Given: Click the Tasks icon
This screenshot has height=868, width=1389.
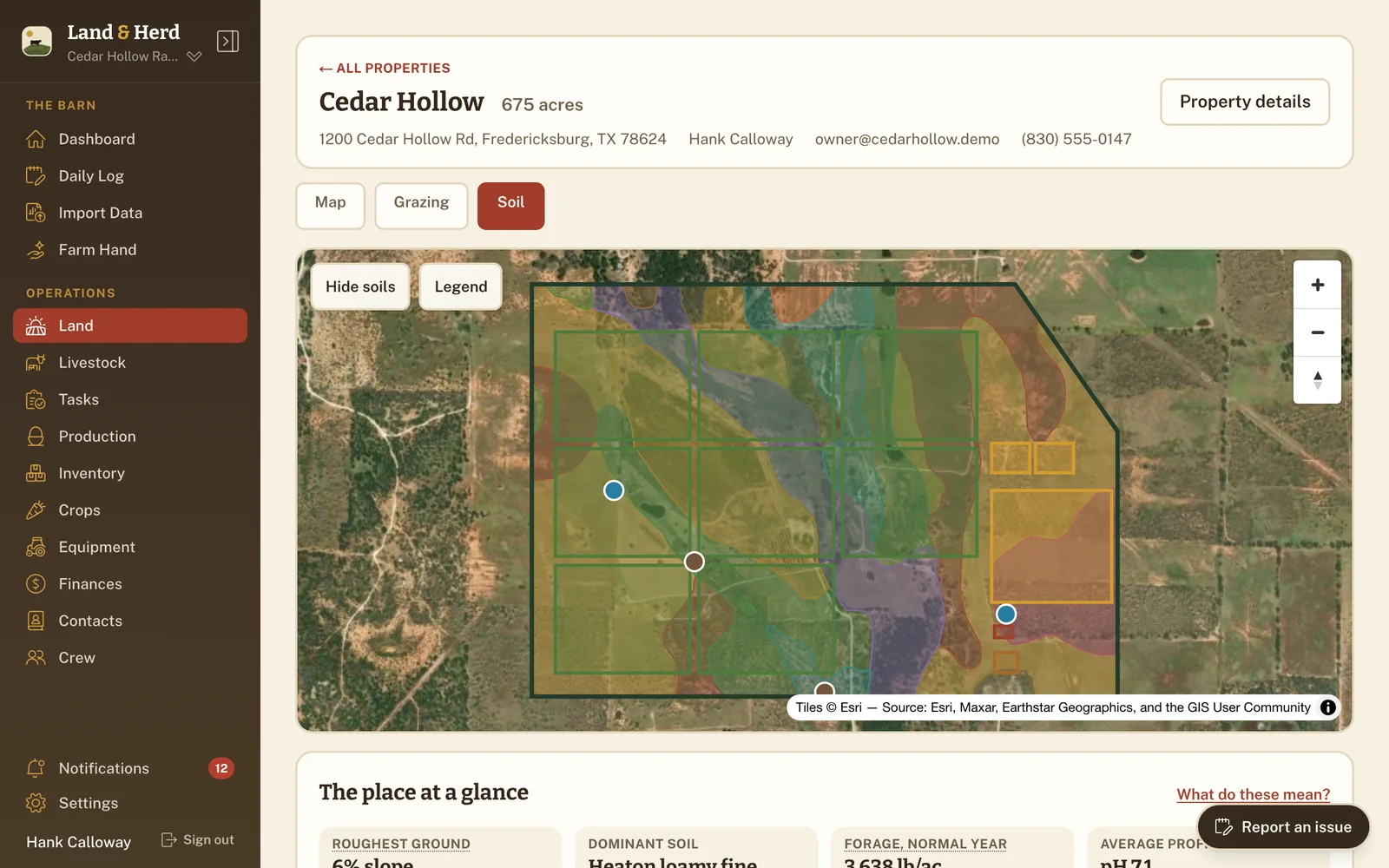Looking at the screenshot, I should [36, 399].
